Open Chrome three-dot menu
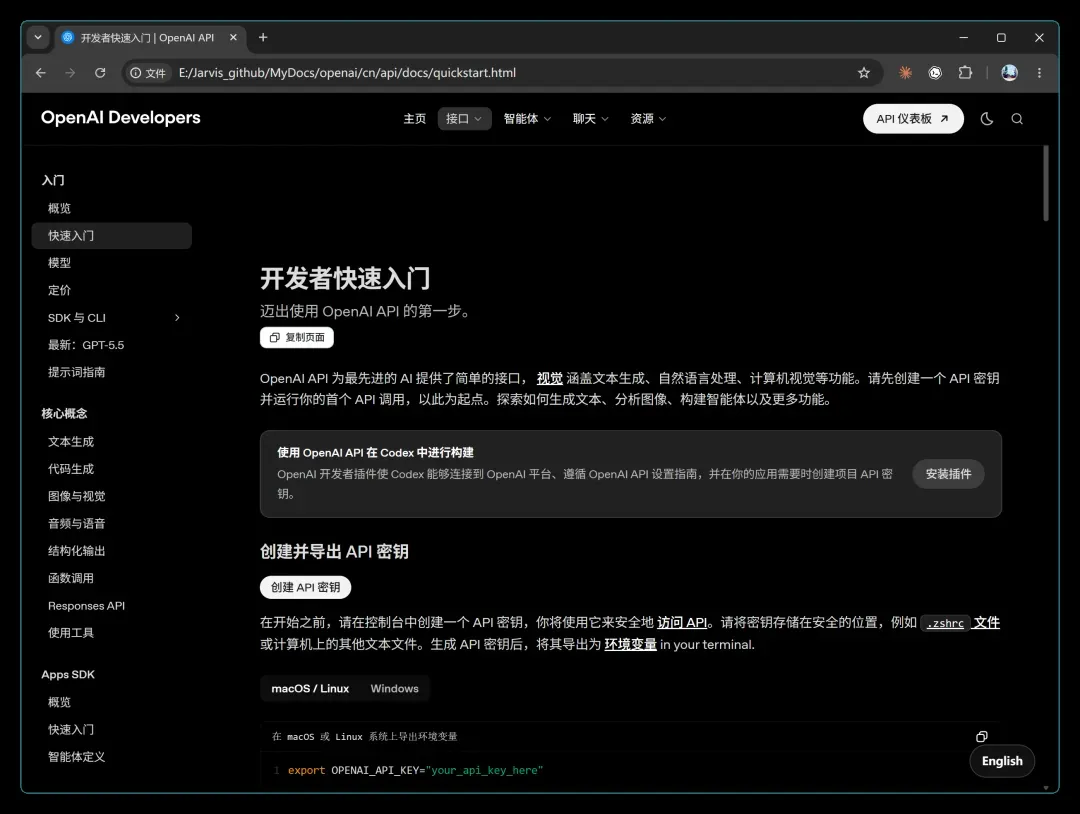The height and width of the screenshot is (814, 1080). pyautogui.click(x=1039, y=73)
